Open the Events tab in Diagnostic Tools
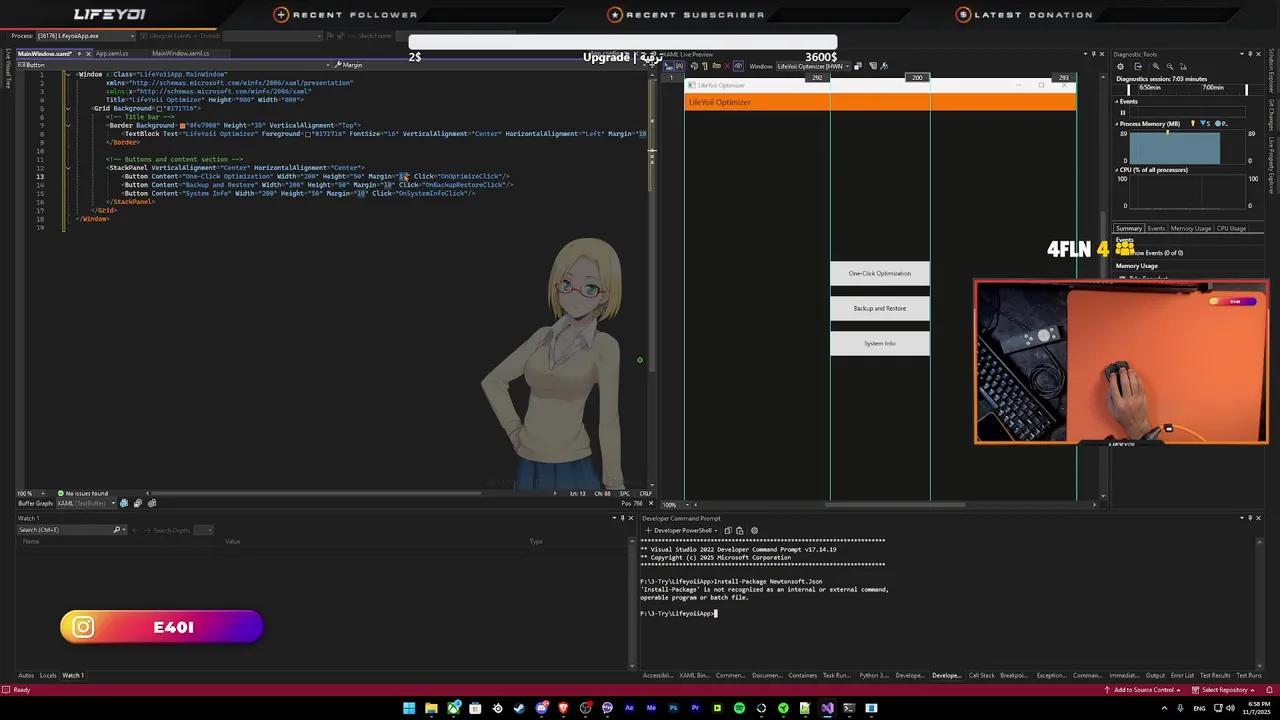 [1156, 228]
